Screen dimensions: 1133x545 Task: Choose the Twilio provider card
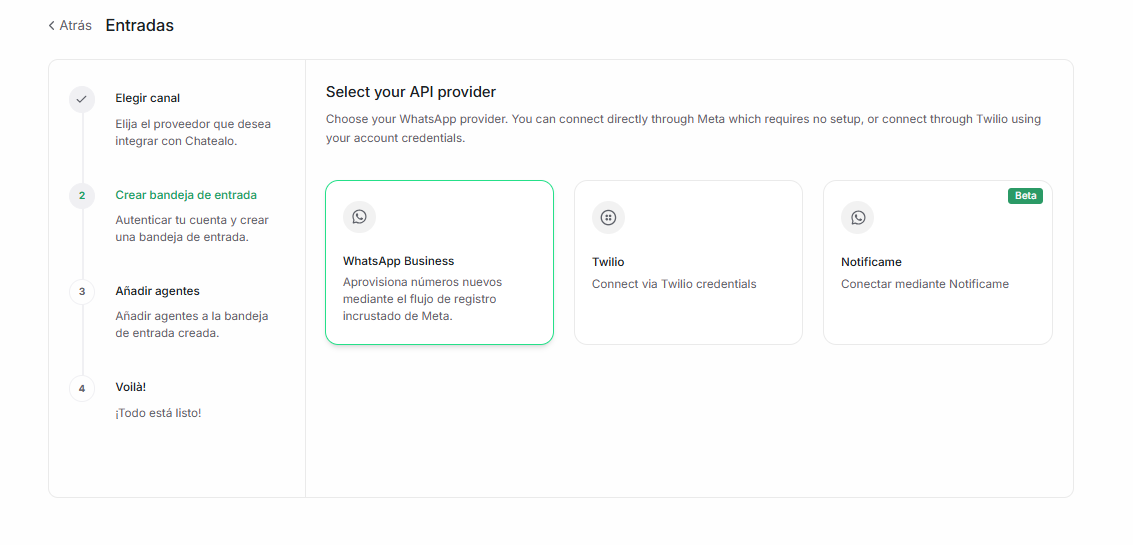click(x=688, y=262)
